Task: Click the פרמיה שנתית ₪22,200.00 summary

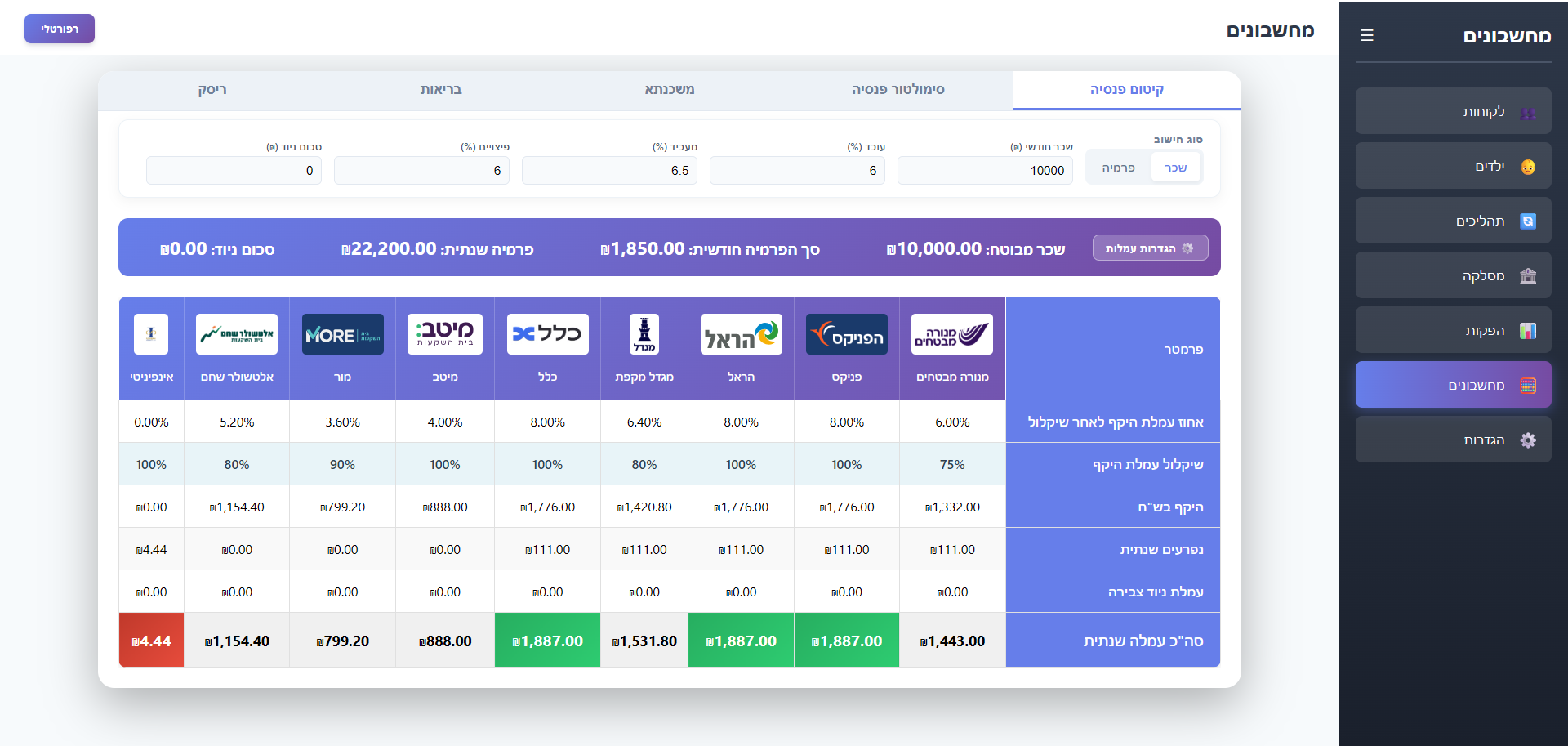Action: (438, 248)
